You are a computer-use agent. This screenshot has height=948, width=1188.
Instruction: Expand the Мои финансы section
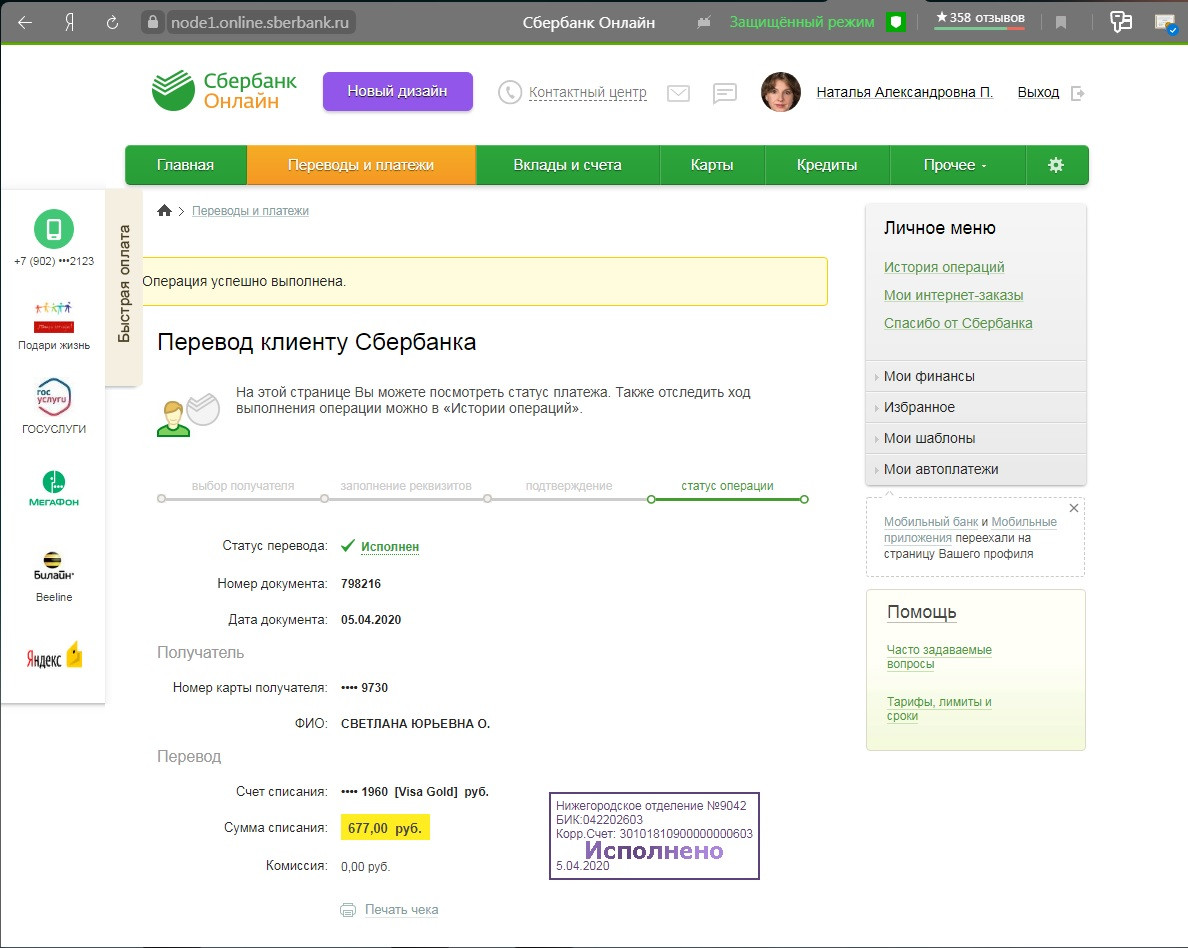[x=976, y=376]
